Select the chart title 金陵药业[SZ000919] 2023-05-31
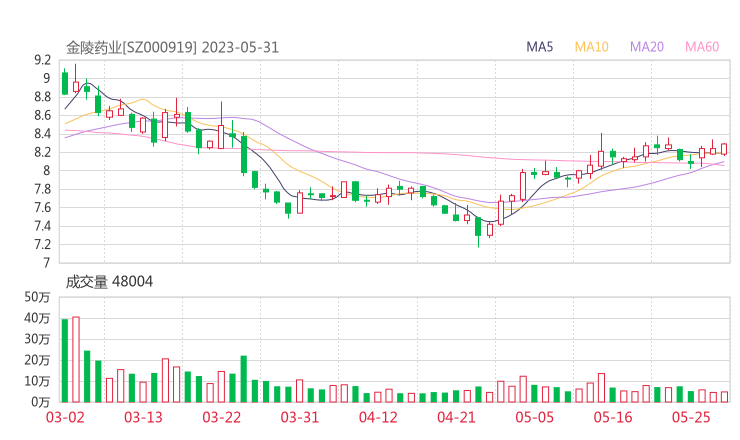The width and height of the screenshot is (740, 440). [172, 47]
